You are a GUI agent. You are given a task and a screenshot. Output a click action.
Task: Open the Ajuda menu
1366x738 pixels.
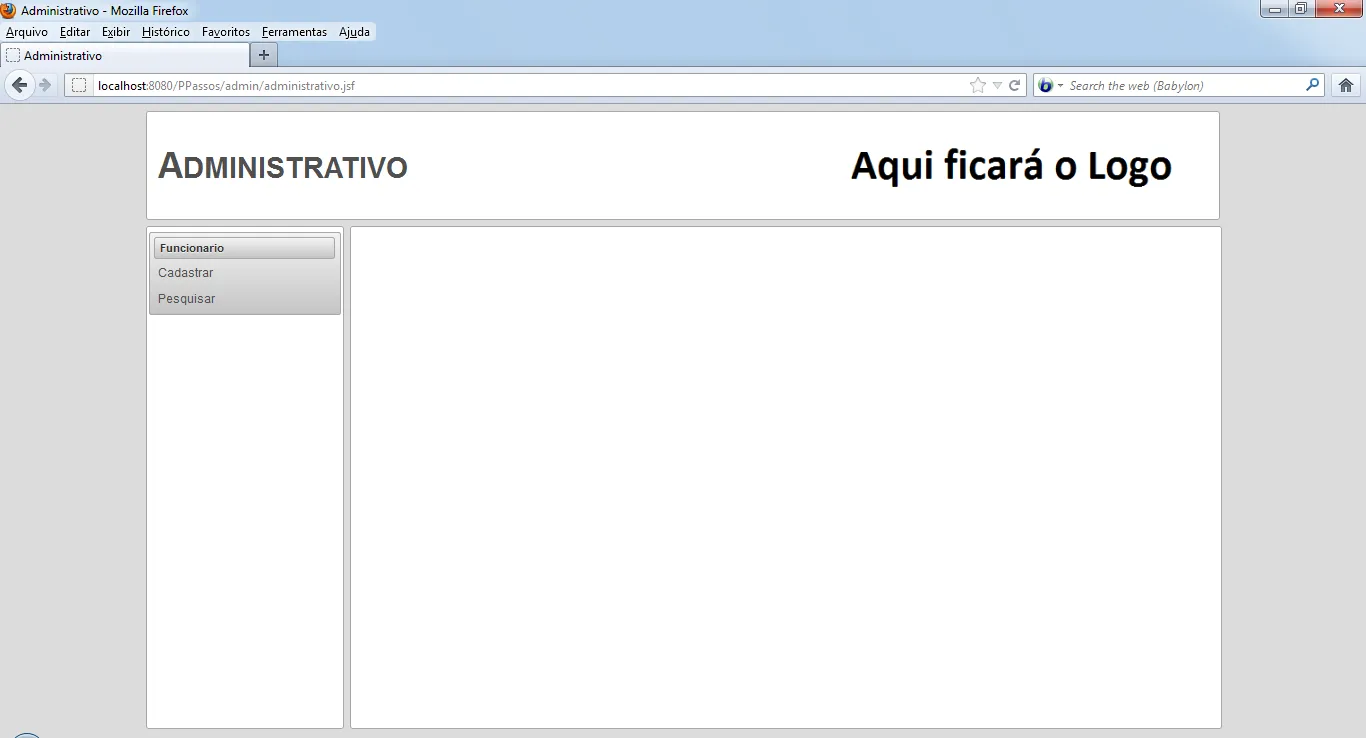[x=354, y=32]
